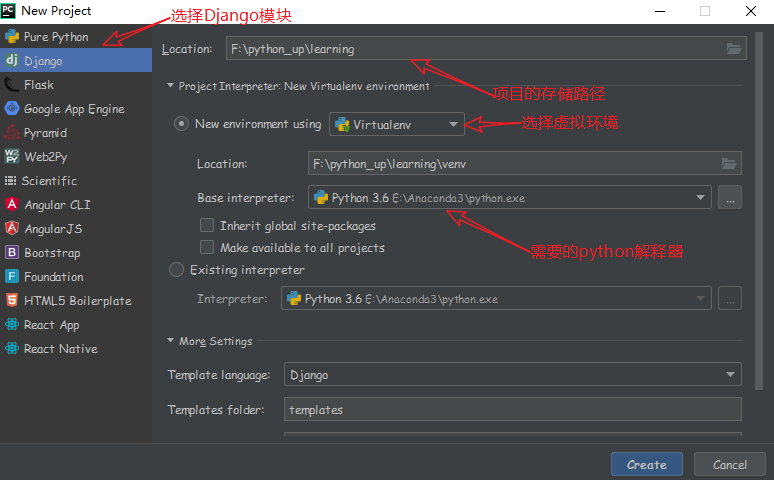
Task: Tick Make available to all projects
Action: (207, 247)
